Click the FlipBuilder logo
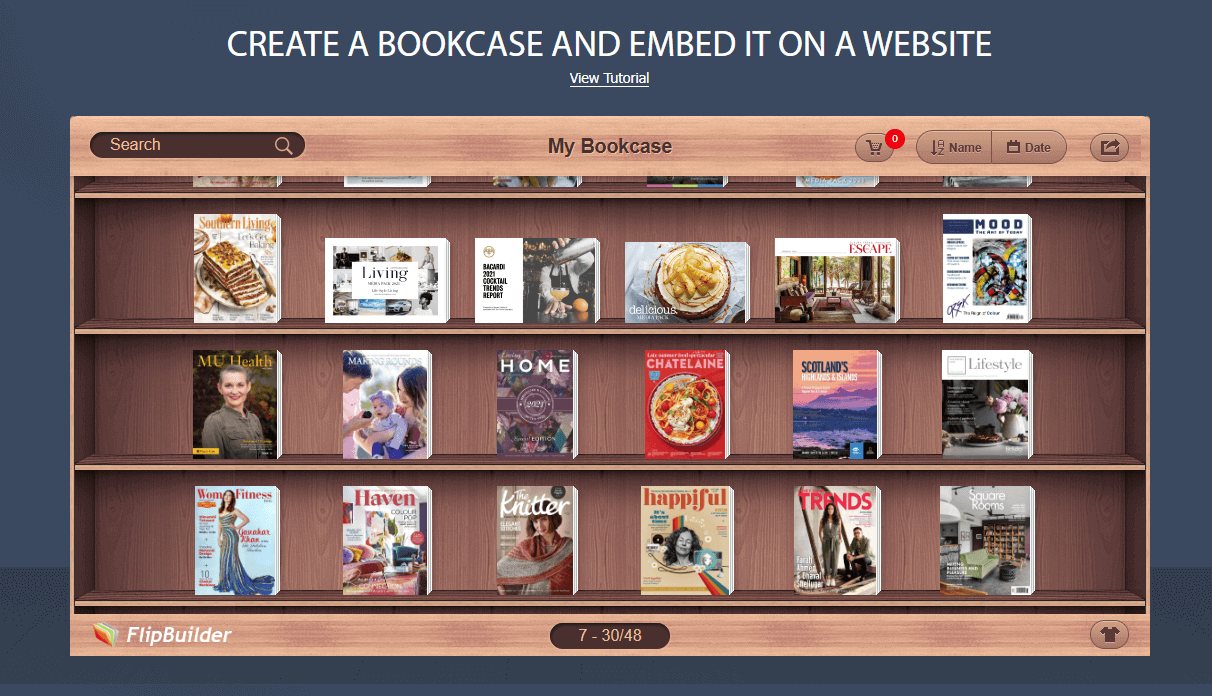1212x696 pixels. click(162, 635)
